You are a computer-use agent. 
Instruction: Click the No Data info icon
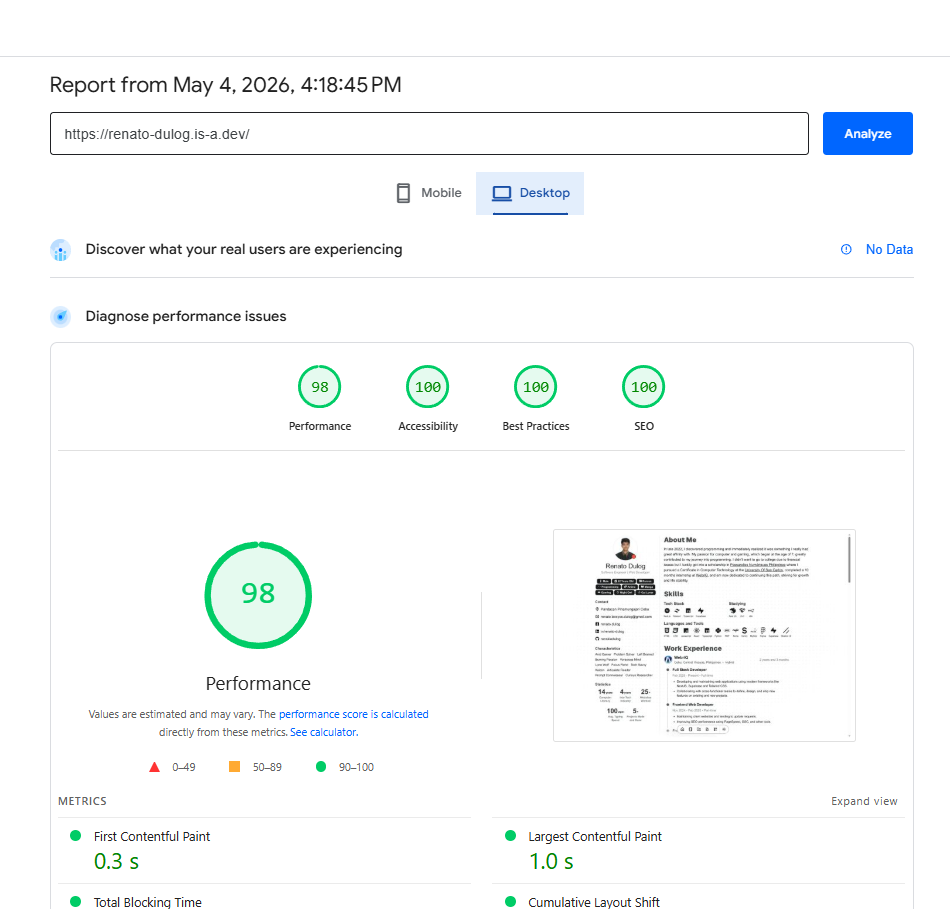click(846, 249)
